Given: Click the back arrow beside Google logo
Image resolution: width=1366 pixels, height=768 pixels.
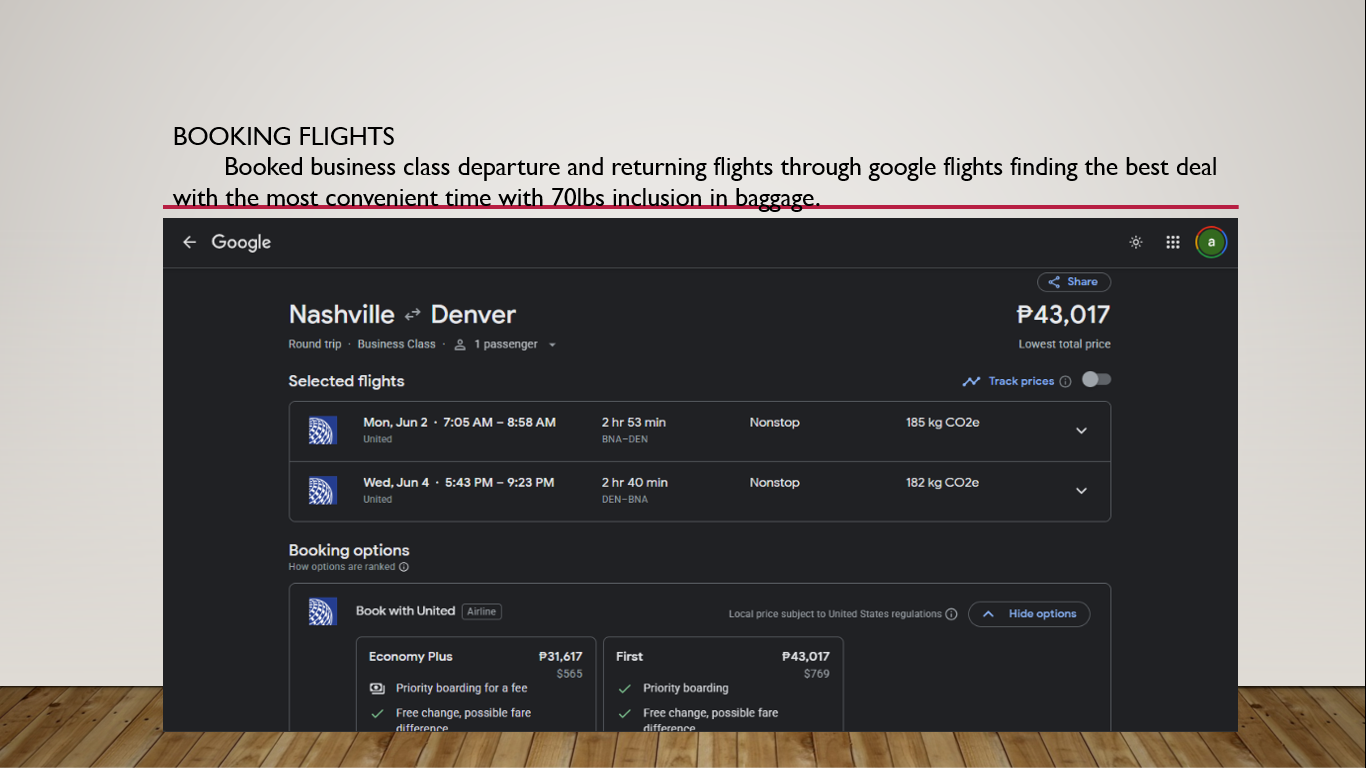Looking at the screenshot, I should click(x=189, y=242).
